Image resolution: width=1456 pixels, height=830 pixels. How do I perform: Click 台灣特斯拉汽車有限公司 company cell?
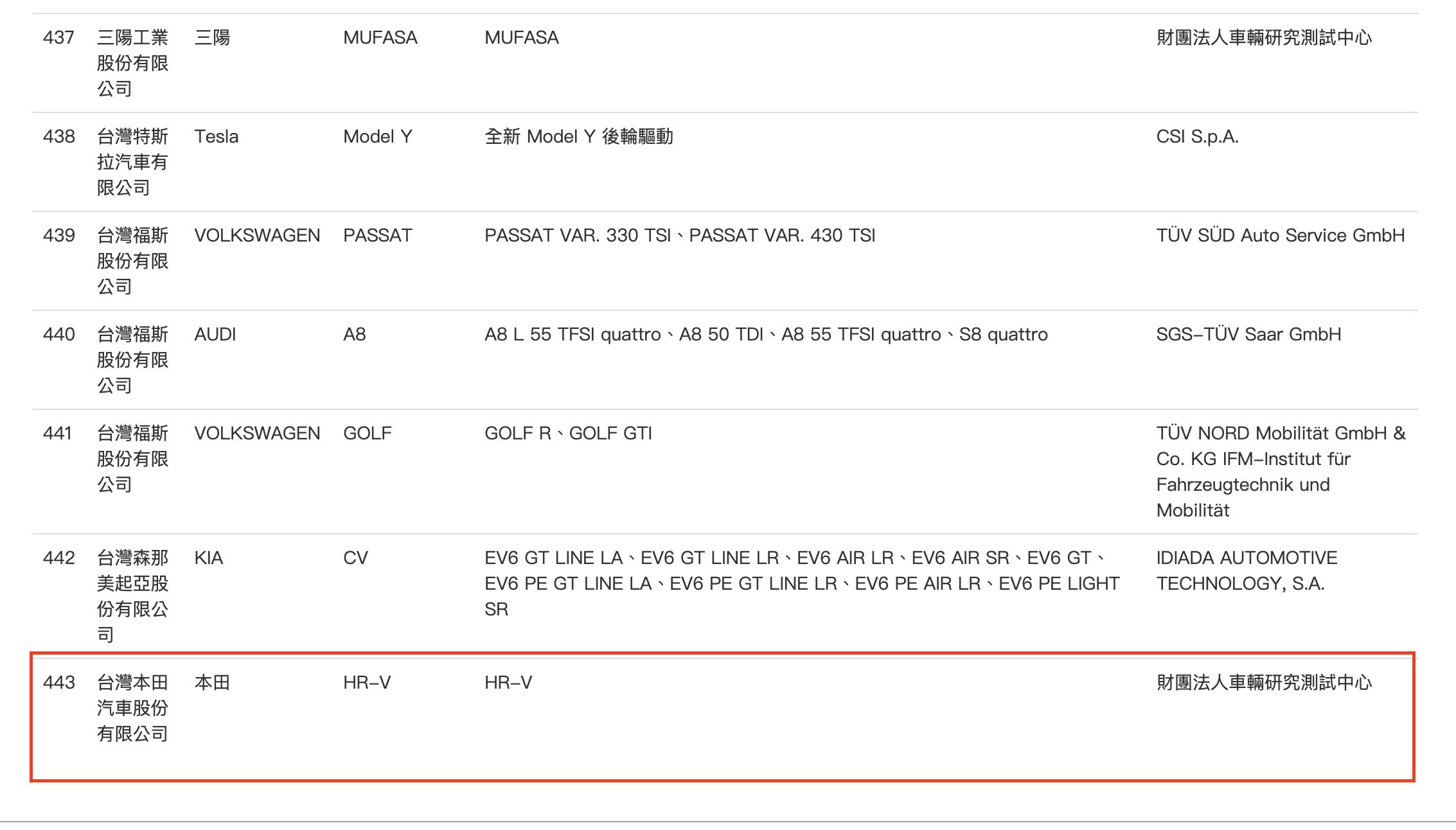[x=132, y=162]
